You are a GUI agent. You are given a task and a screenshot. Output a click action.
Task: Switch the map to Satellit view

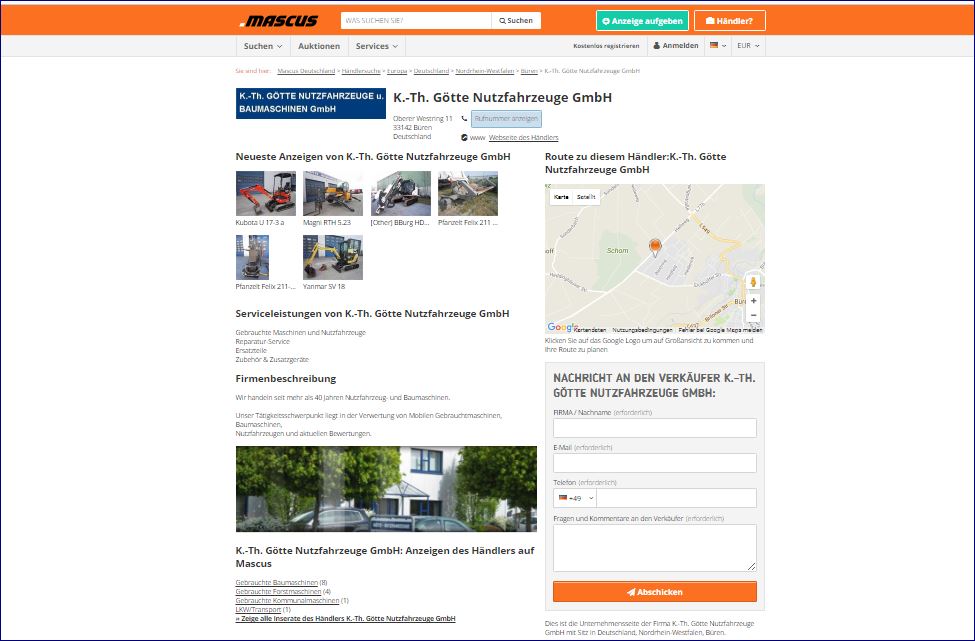pyautogui.click(x=586, y=197)
